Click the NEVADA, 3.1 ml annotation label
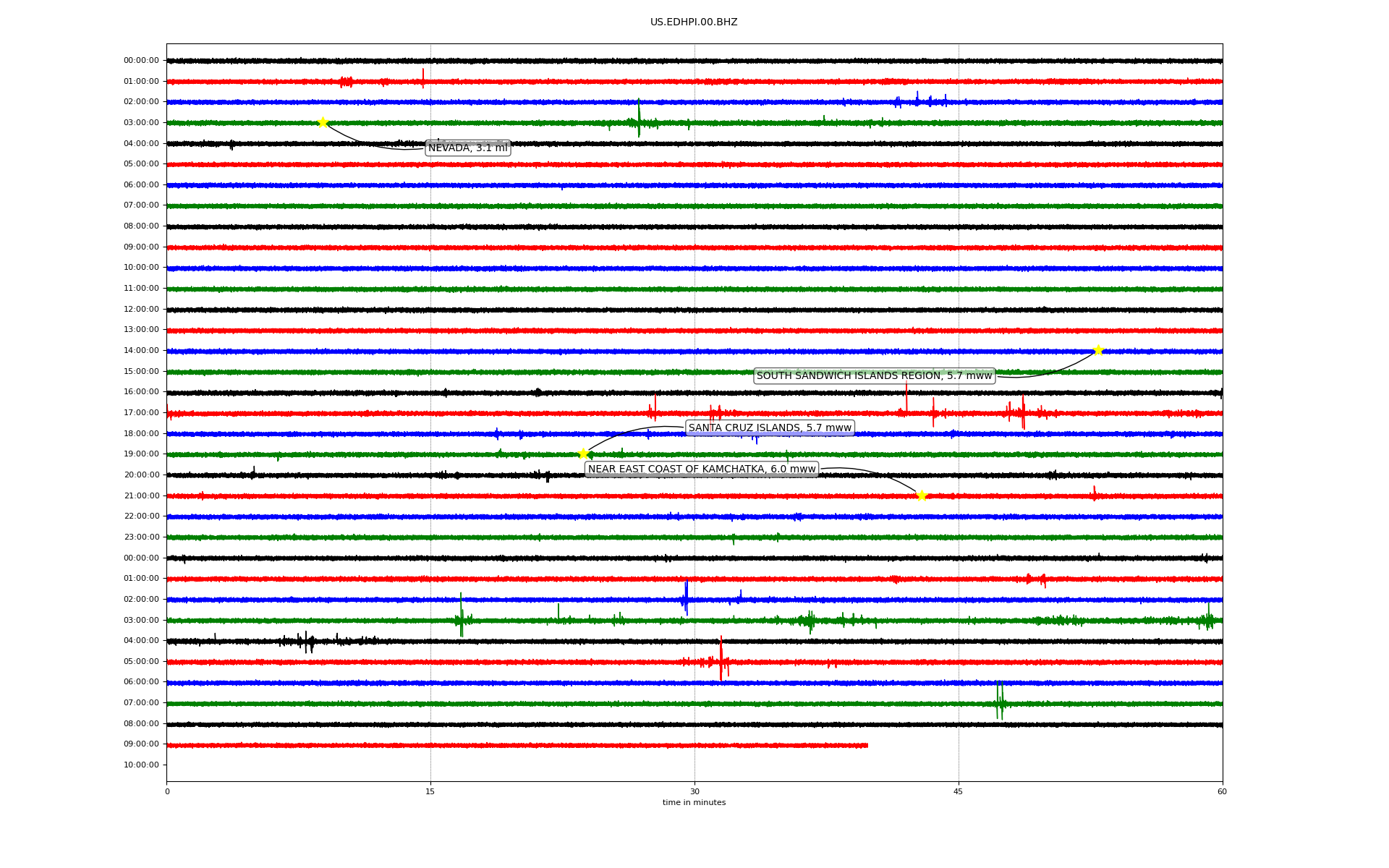This screenshot has width=1389, height=868. 468,148
